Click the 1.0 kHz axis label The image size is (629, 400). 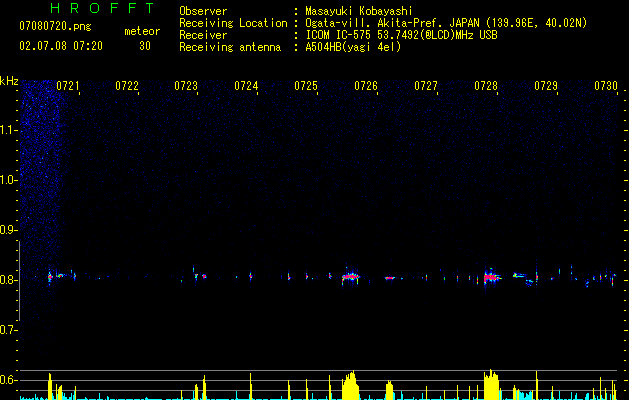point(9,180)
